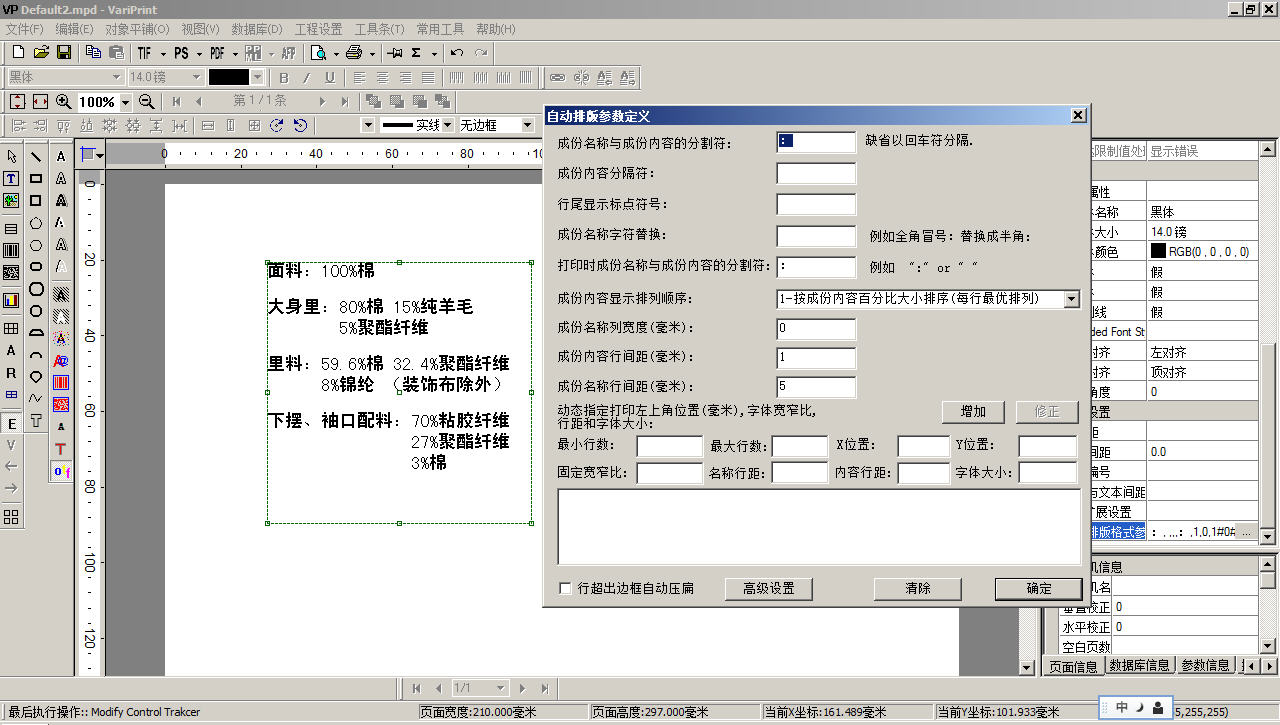Click the link chain icon
1280x725 pixels.
(x=558, y=77)
